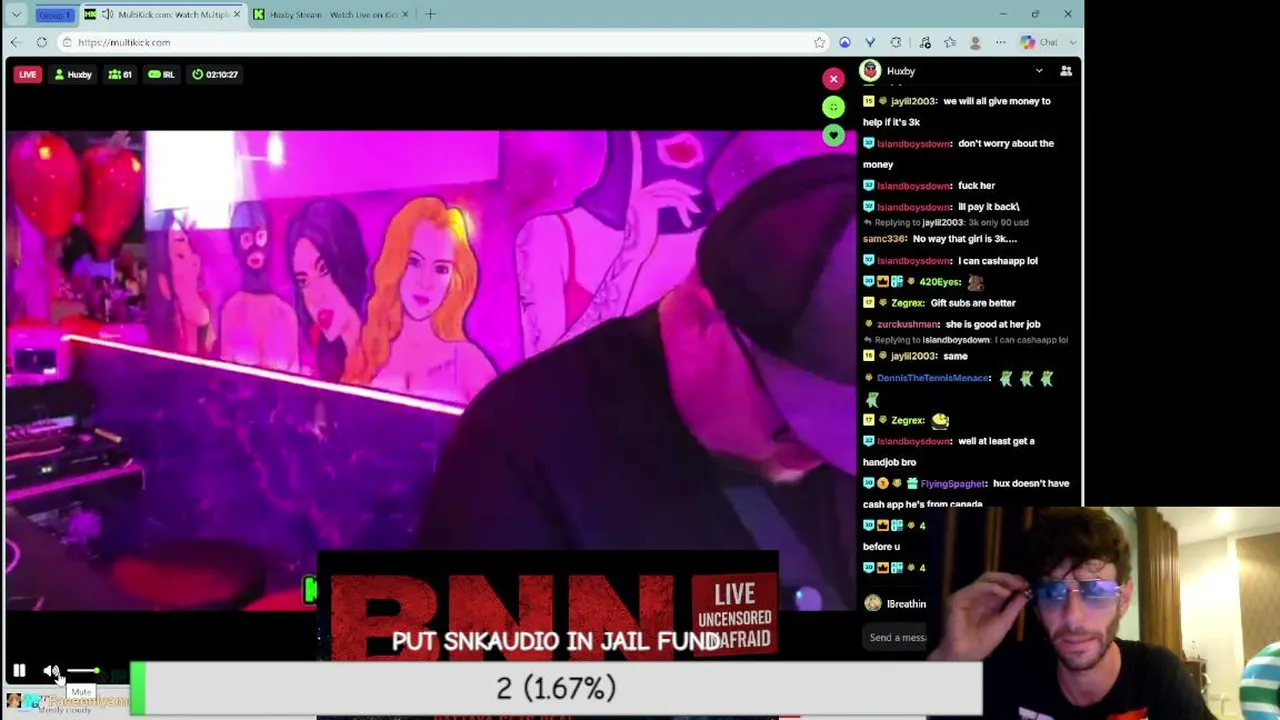This screenshot has width=1280, height=720.
Task: Open the Copilot Chat button
Action: pyautogui.click(x=1040, y=42)
